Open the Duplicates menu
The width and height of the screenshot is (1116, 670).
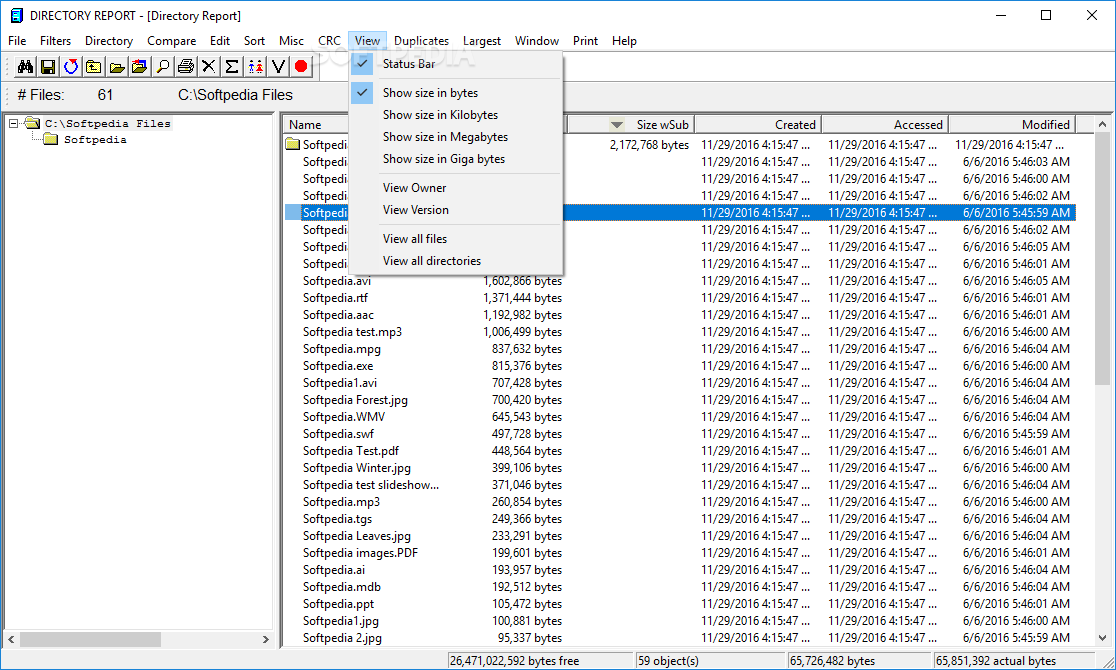(x=421, y=41)
